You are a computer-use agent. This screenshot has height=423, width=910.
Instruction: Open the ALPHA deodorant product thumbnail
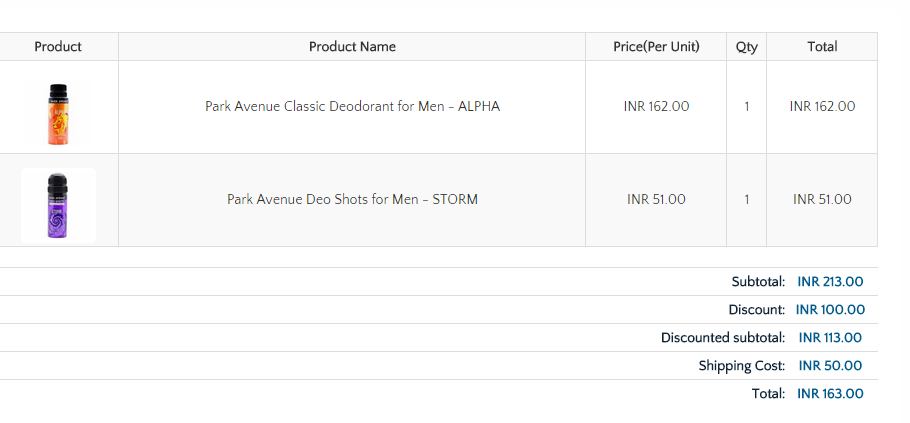coord(58,113)
